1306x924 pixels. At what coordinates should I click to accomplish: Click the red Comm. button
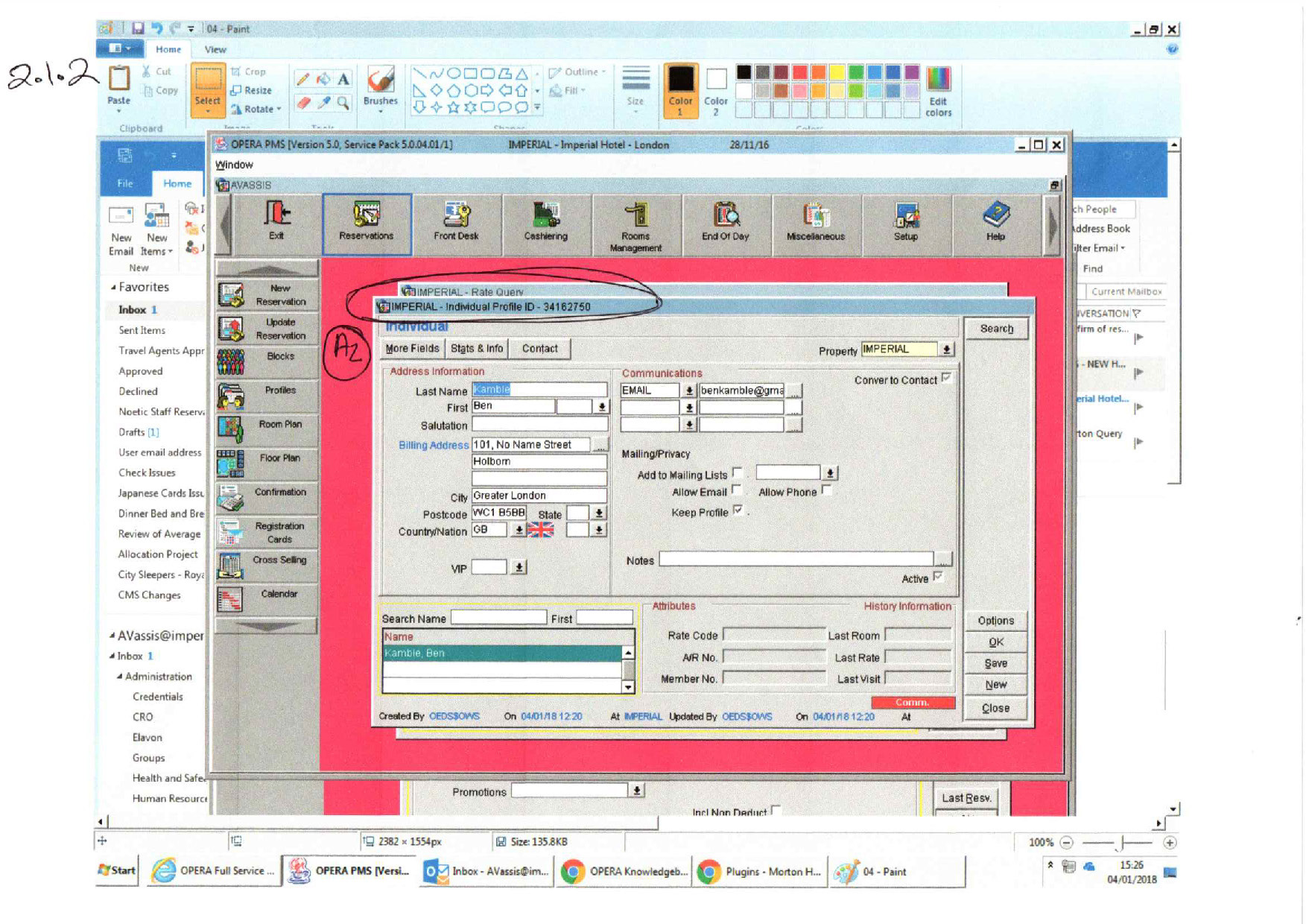pos(913,702)
